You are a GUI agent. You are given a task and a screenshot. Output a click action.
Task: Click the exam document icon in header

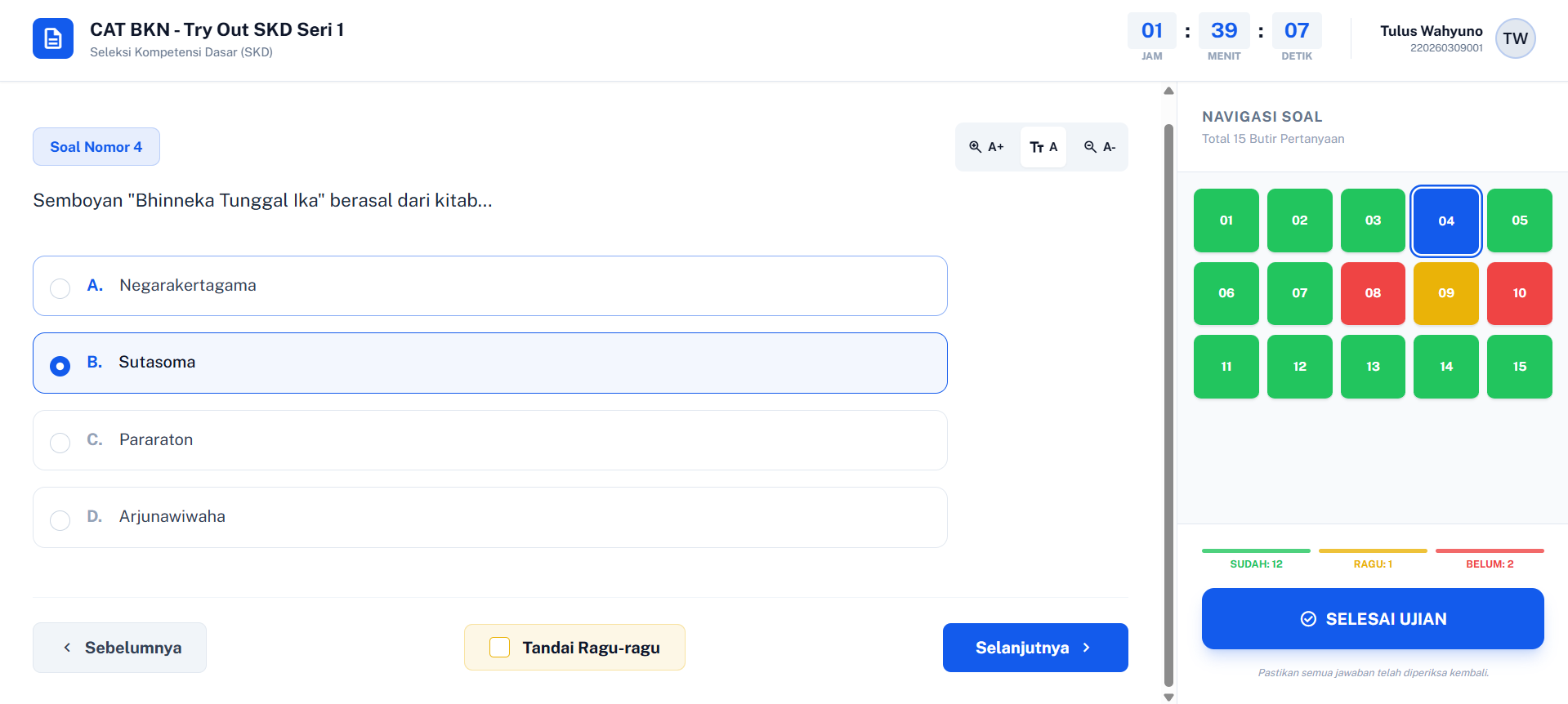[x=53, y=38]
